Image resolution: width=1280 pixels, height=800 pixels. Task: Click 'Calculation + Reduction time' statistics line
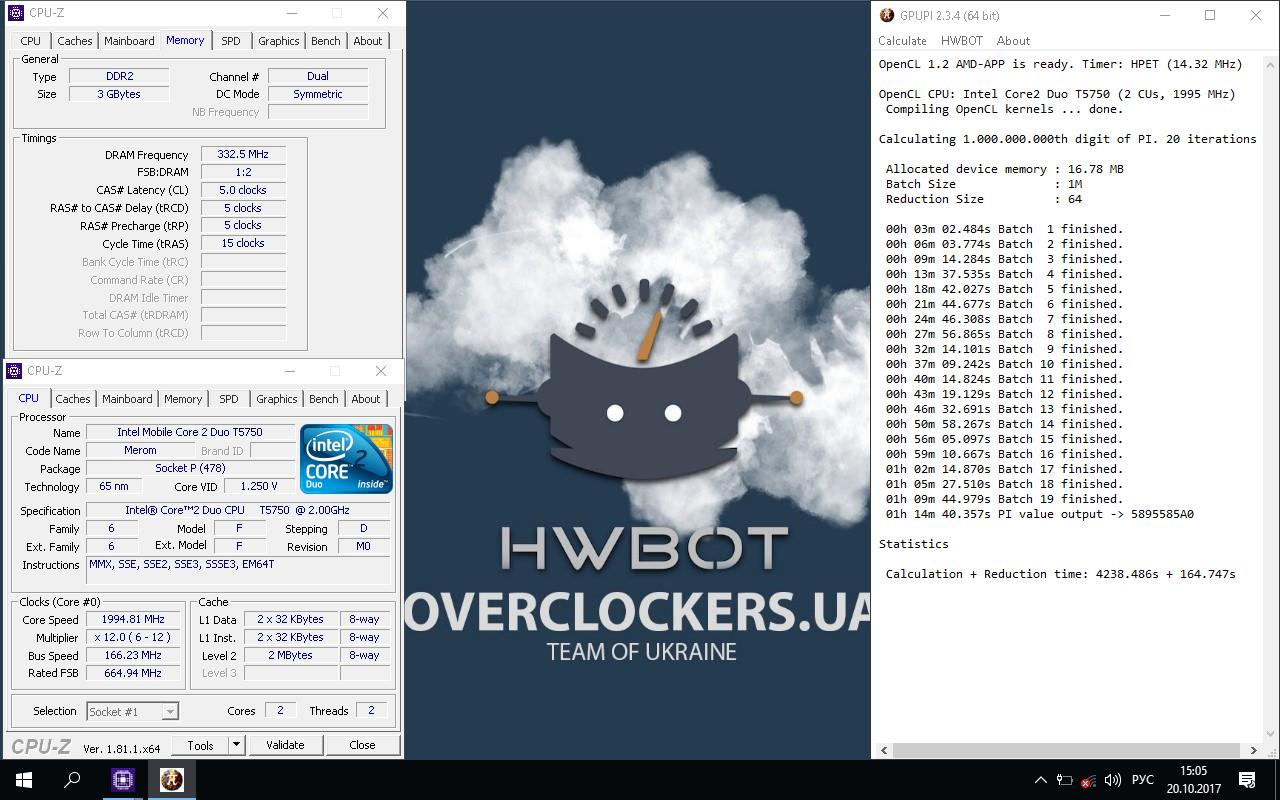pyautogui.click(x=1060, y=574)
